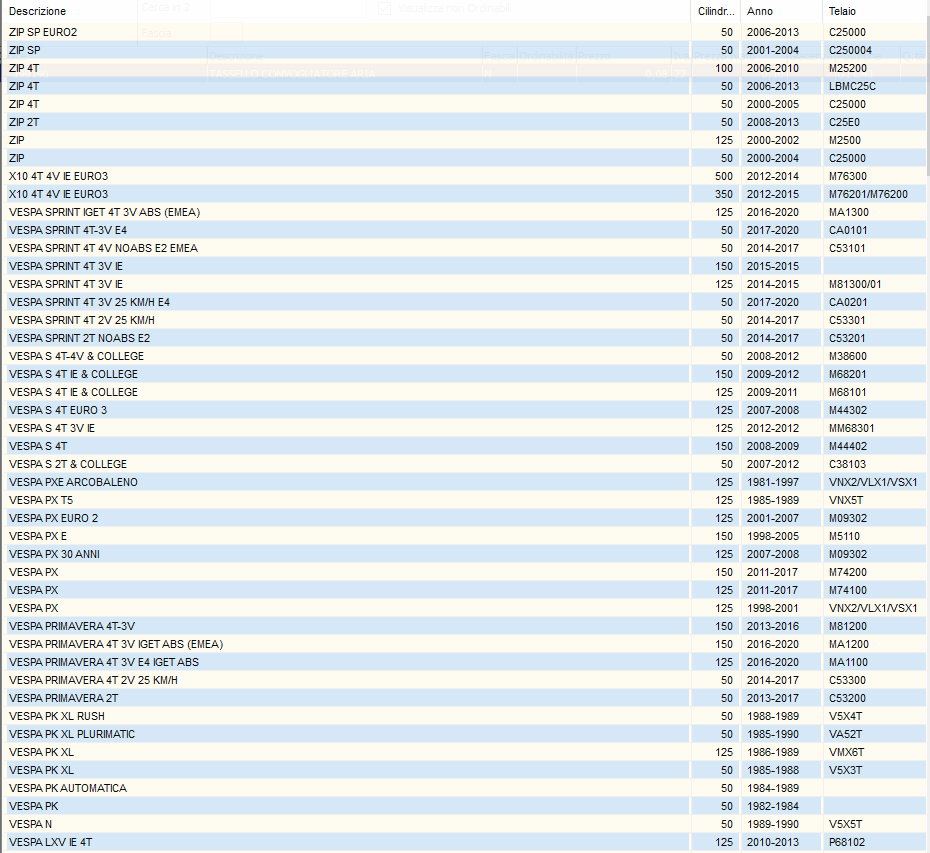Click year range 1982-1984
Image resolution: width=930 pixels, height=853 pixels.
[x=773, y=806]
